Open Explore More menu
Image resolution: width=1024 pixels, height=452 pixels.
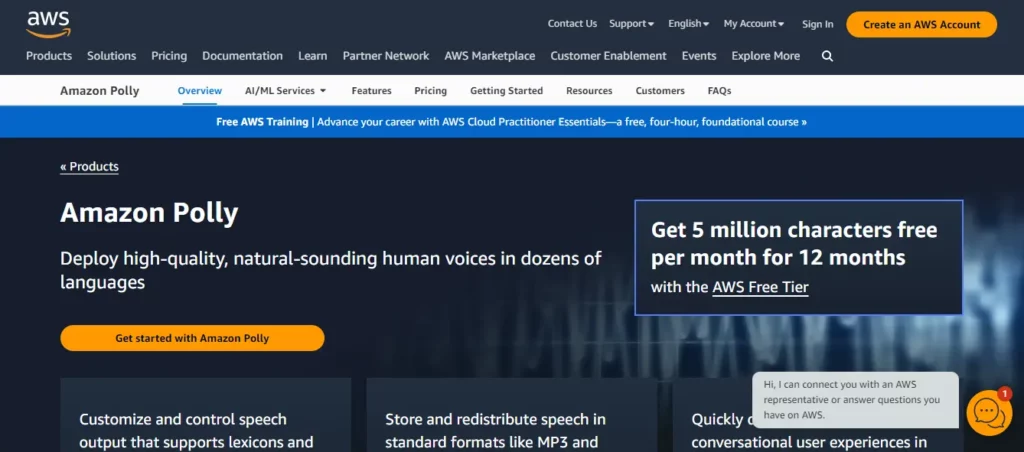(x=765, y=56)
